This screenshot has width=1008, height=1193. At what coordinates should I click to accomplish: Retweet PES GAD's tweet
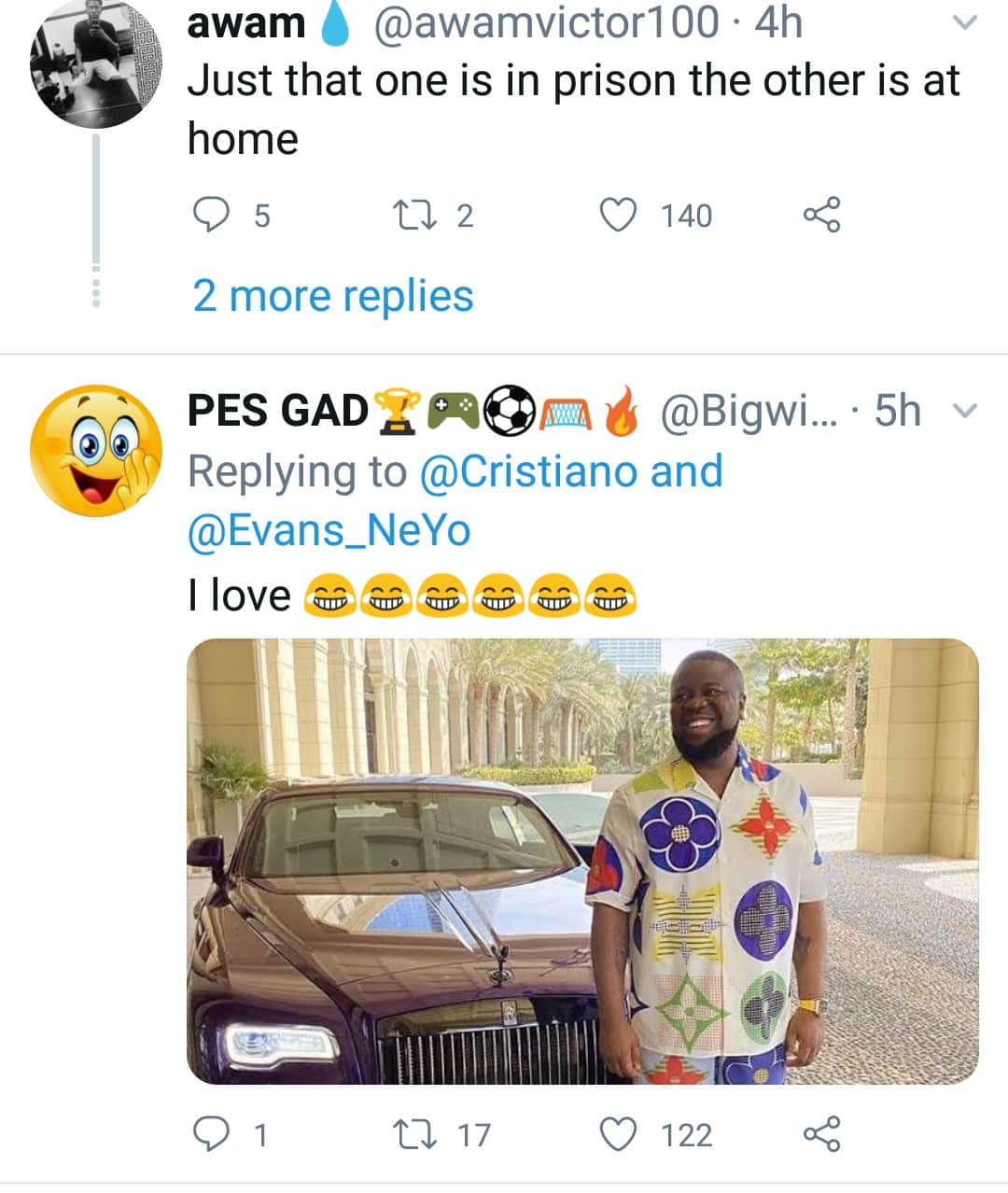(x=410, y=1134)
